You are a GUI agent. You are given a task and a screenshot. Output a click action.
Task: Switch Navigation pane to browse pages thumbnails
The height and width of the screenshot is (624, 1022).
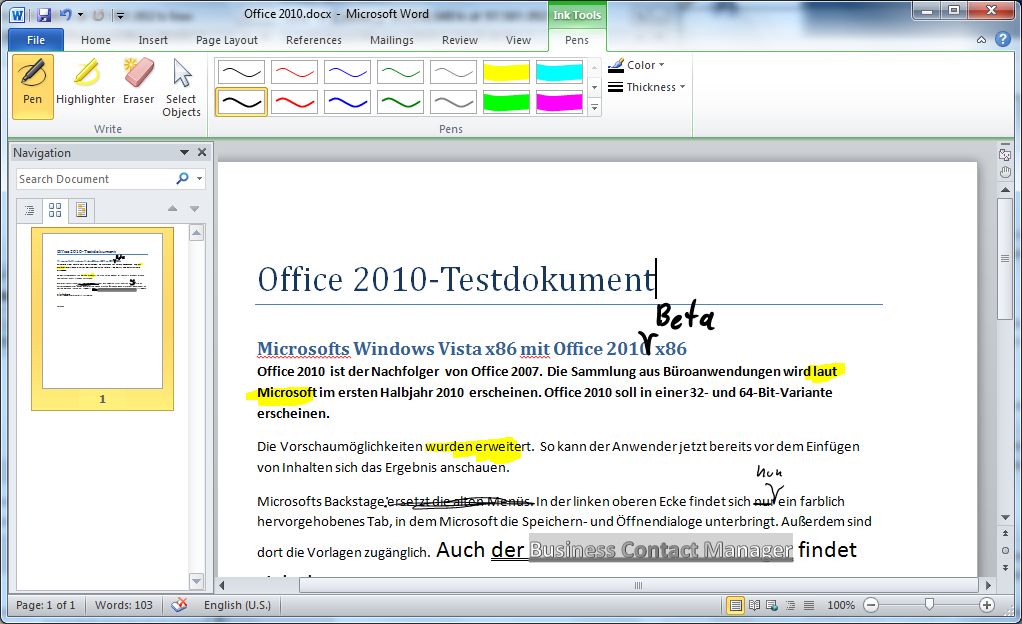[54, 209]
